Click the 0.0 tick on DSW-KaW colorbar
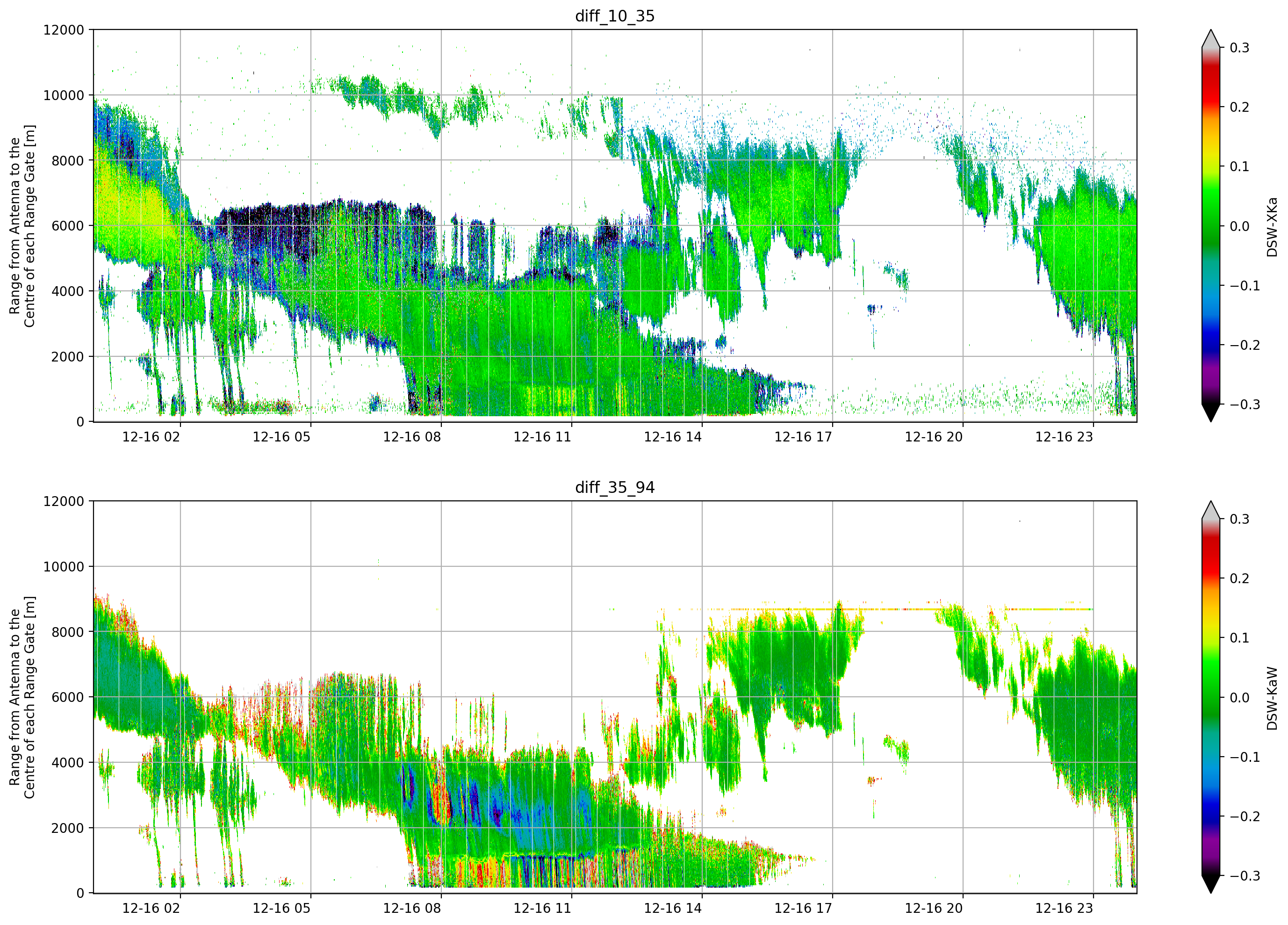The width and height of the screenshot is (1288, 925). pyautogui.click(x=1240, y=698)
